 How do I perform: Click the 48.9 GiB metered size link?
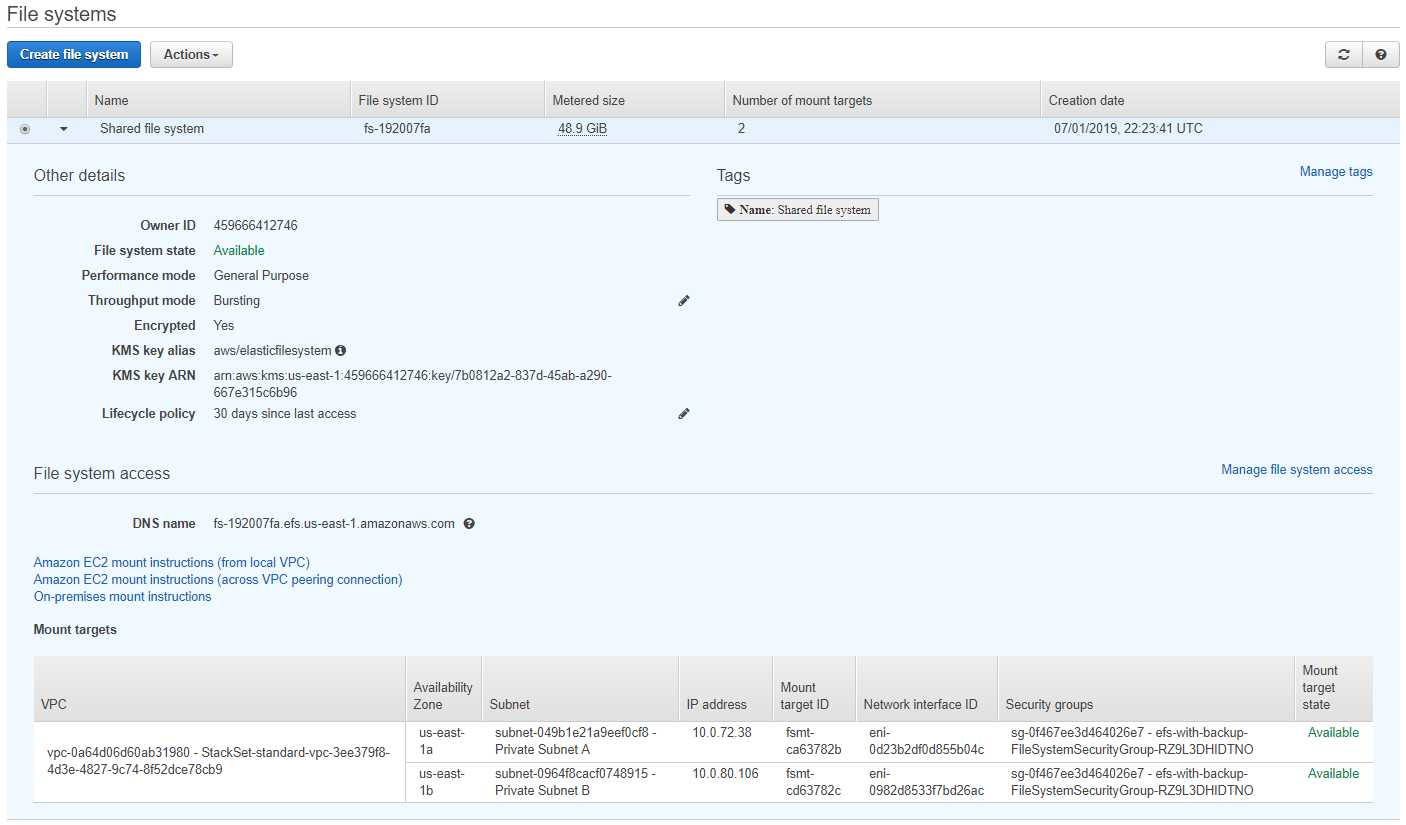point(581,128)
